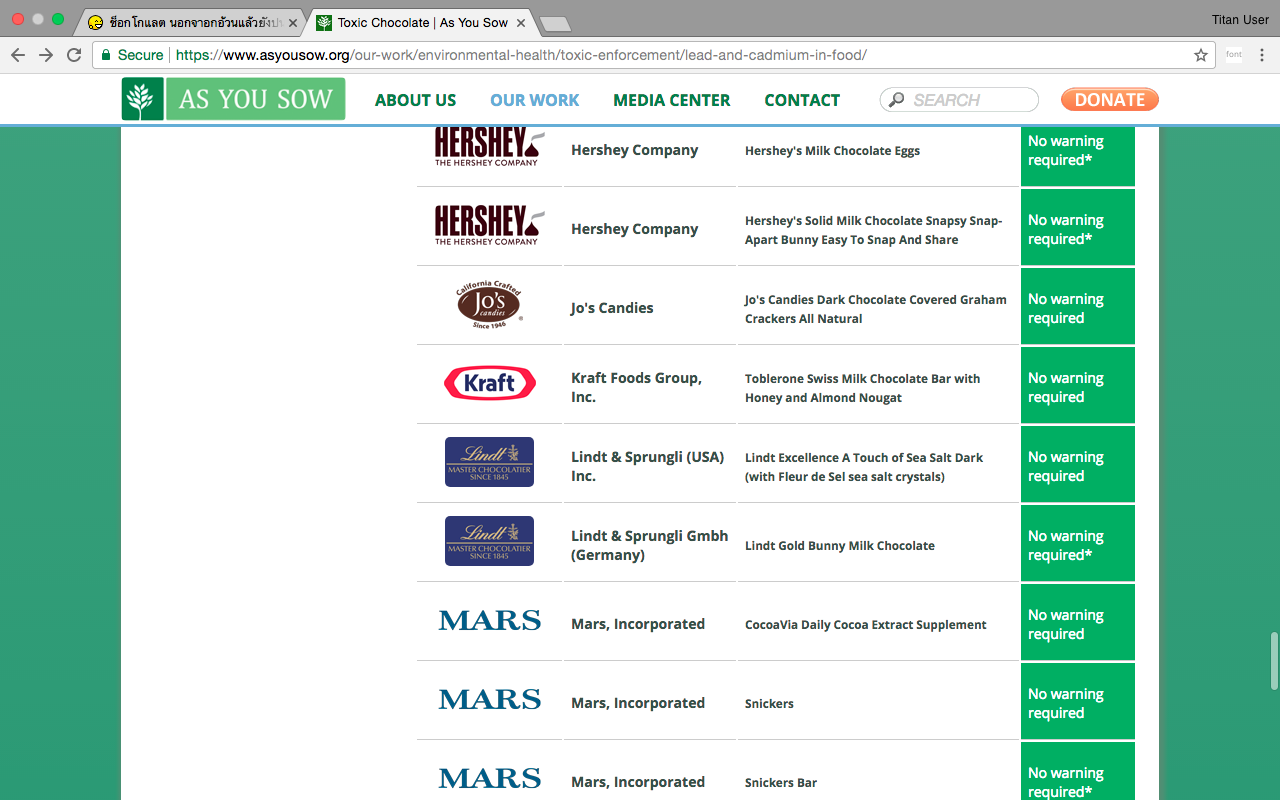The height and width of the screenshot is (800, 1280).
Task: Reload the page with the refresh icon
Action: (74, 55)
